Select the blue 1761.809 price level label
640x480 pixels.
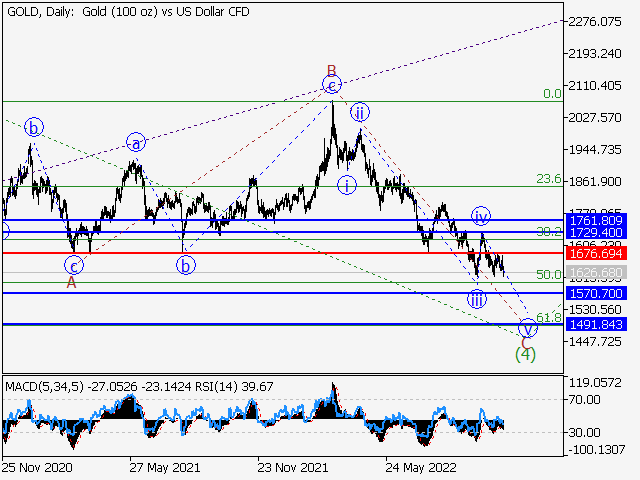coord(596,221)
